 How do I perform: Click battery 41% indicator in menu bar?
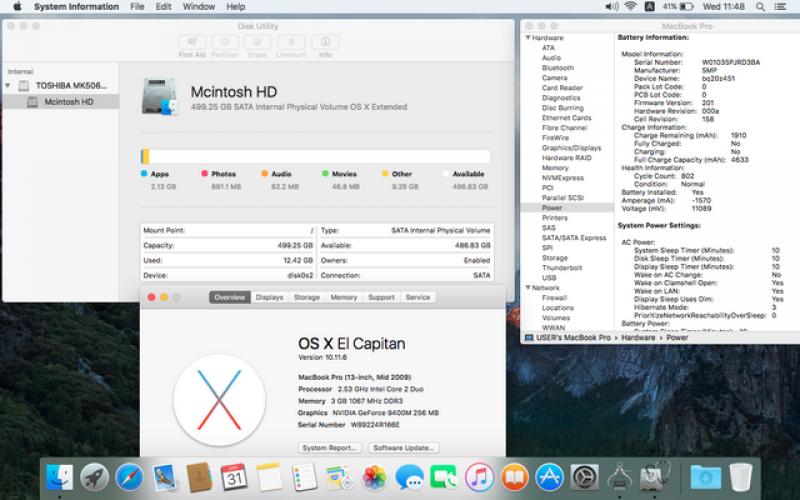click(x=678, y=7)
